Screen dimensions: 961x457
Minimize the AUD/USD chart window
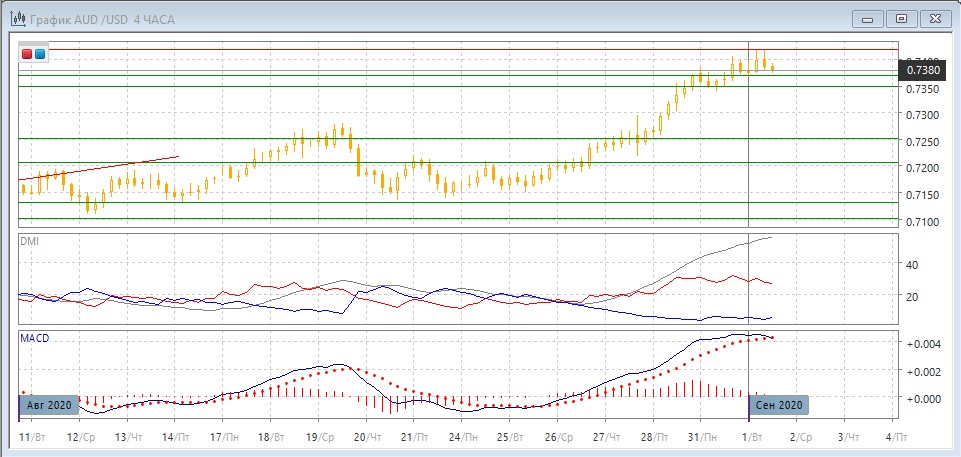coord(867,18)
